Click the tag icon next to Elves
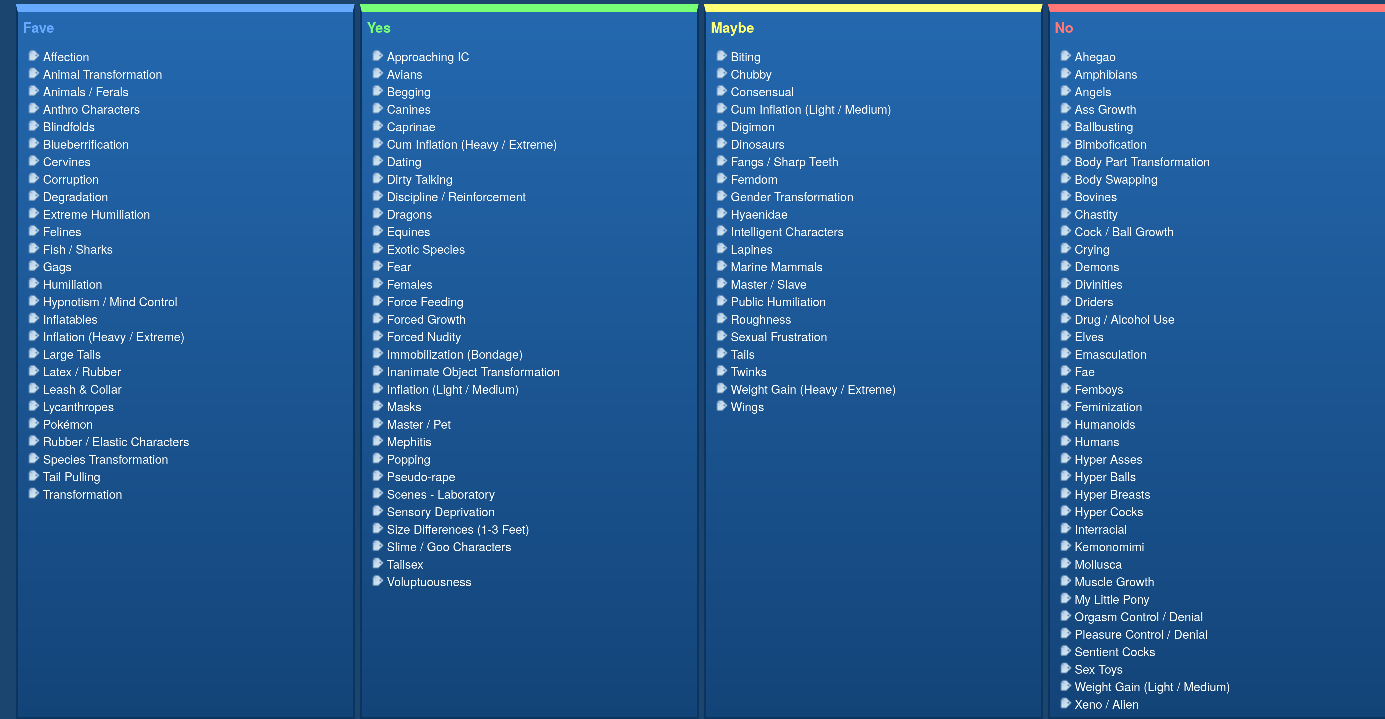Screen dimensions: 1385x719 [x=1066, y=336]
